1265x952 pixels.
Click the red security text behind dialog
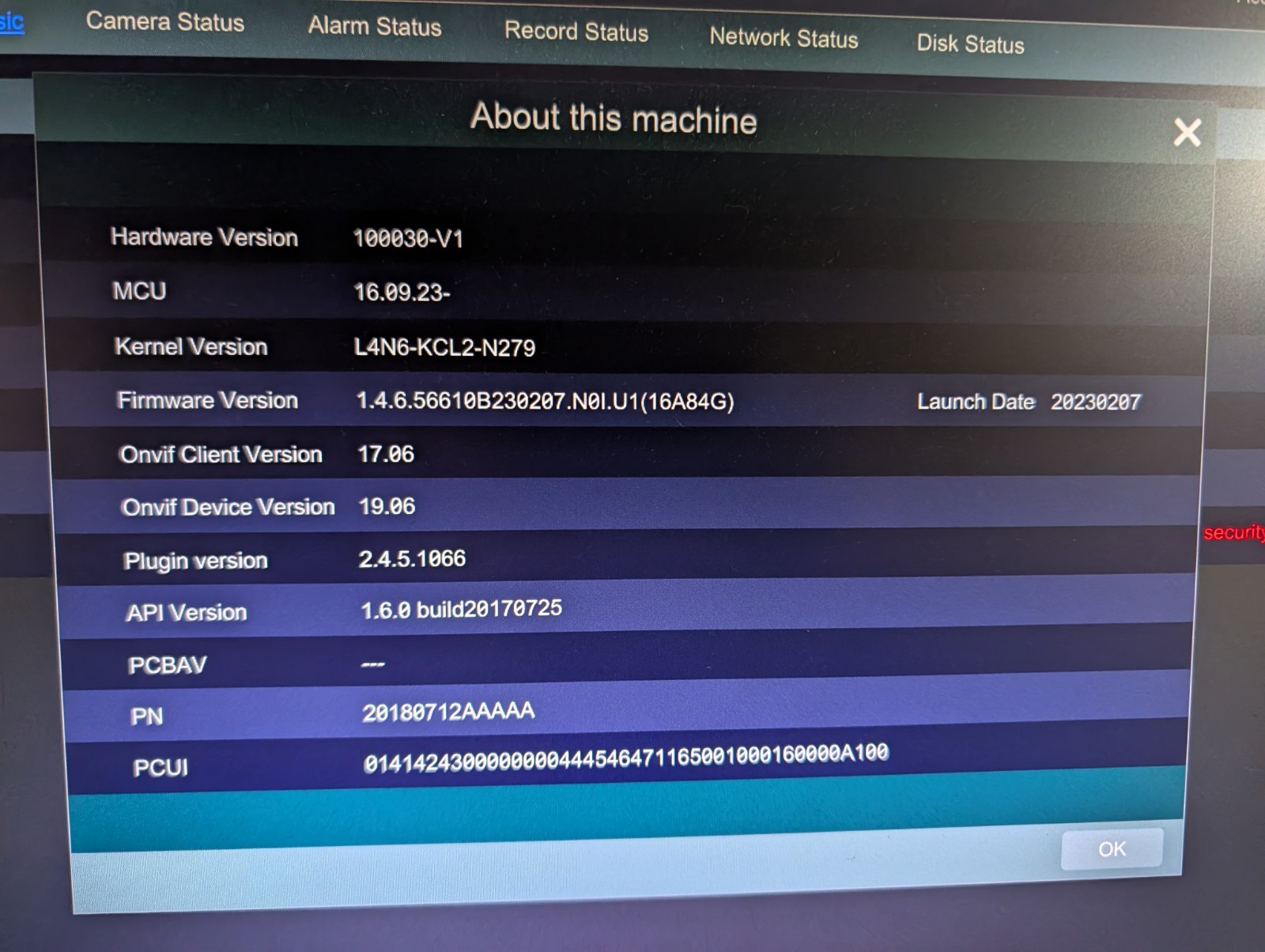(x=1233, y=533)
